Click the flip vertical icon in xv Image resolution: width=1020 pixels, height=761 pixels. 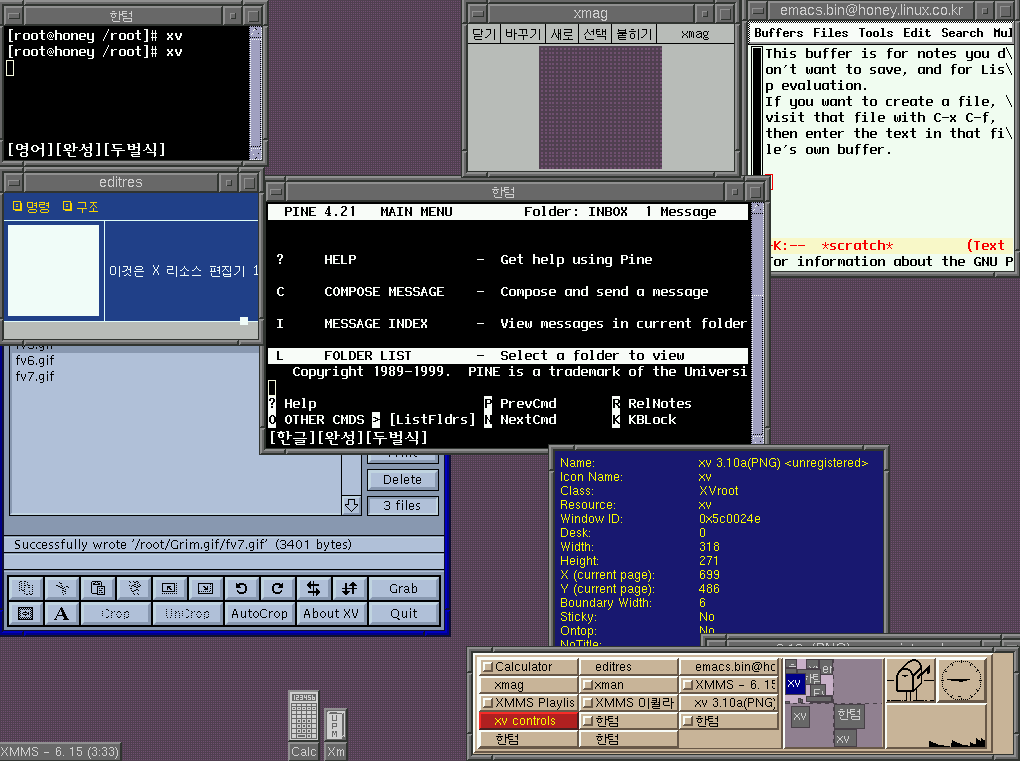(x=349, y=588)
